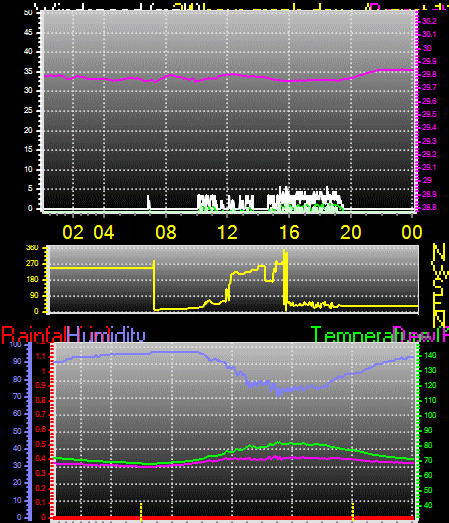Viewport: 449px width, 523px height.
Task: Click the 25 value on wind speed axis
Action: click(28, 110)
